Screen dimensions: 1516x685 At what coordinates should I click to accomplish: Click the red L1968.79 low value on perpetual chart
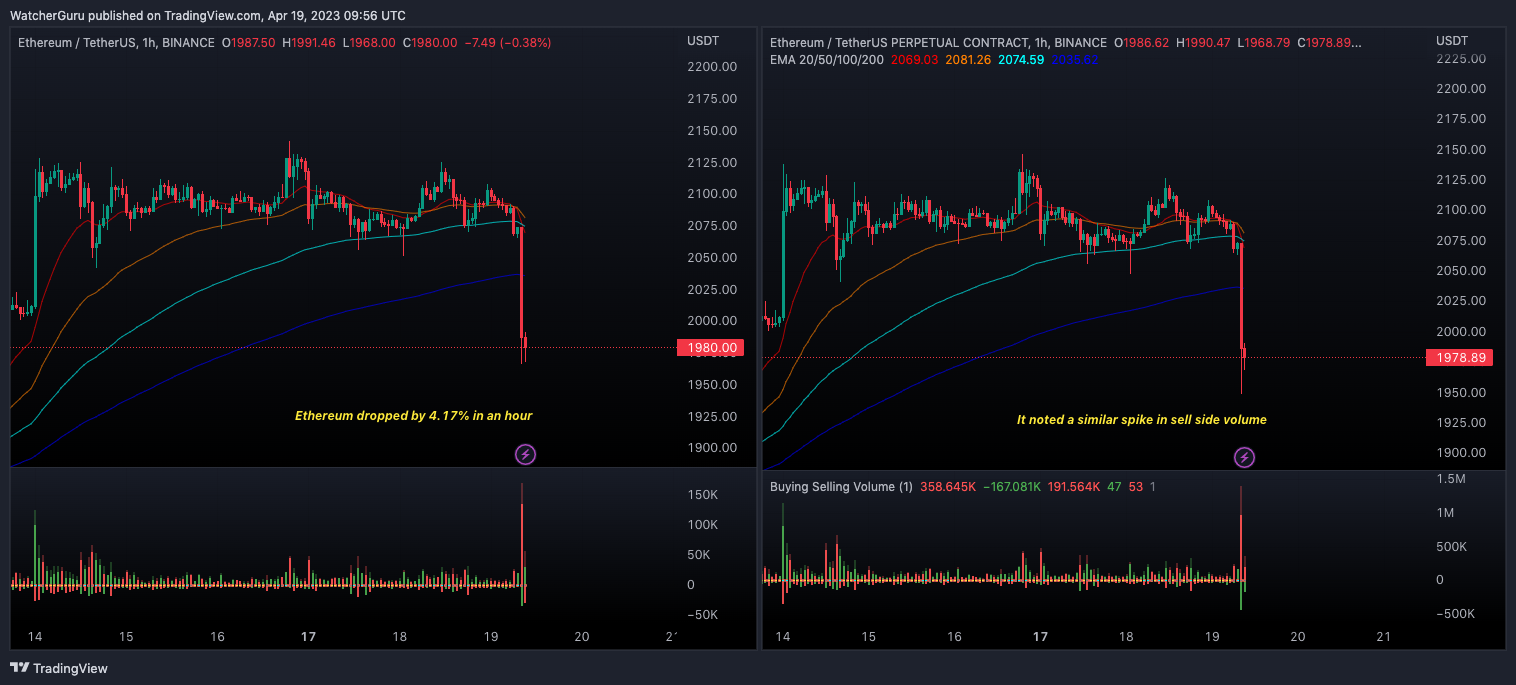[1264, 43]
